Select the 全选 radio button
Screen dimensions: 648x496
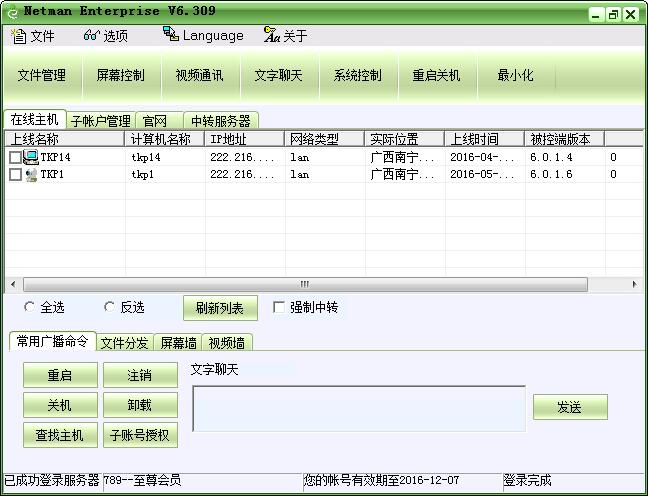coord(29,307)
